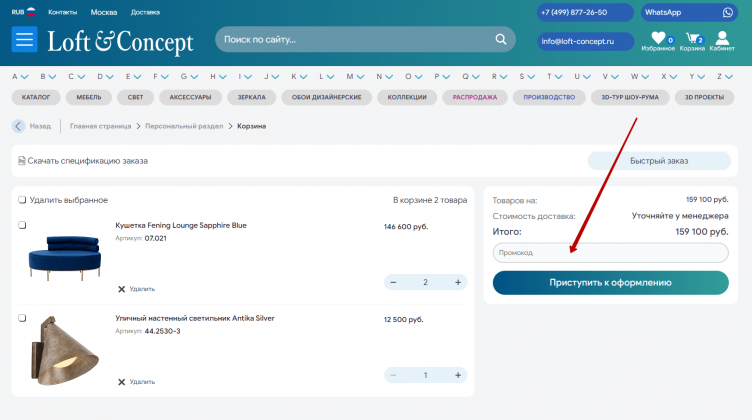
Task: Check the Fening Lounge Sapphire Blue item checkbox
Action: tap(22, 225)
